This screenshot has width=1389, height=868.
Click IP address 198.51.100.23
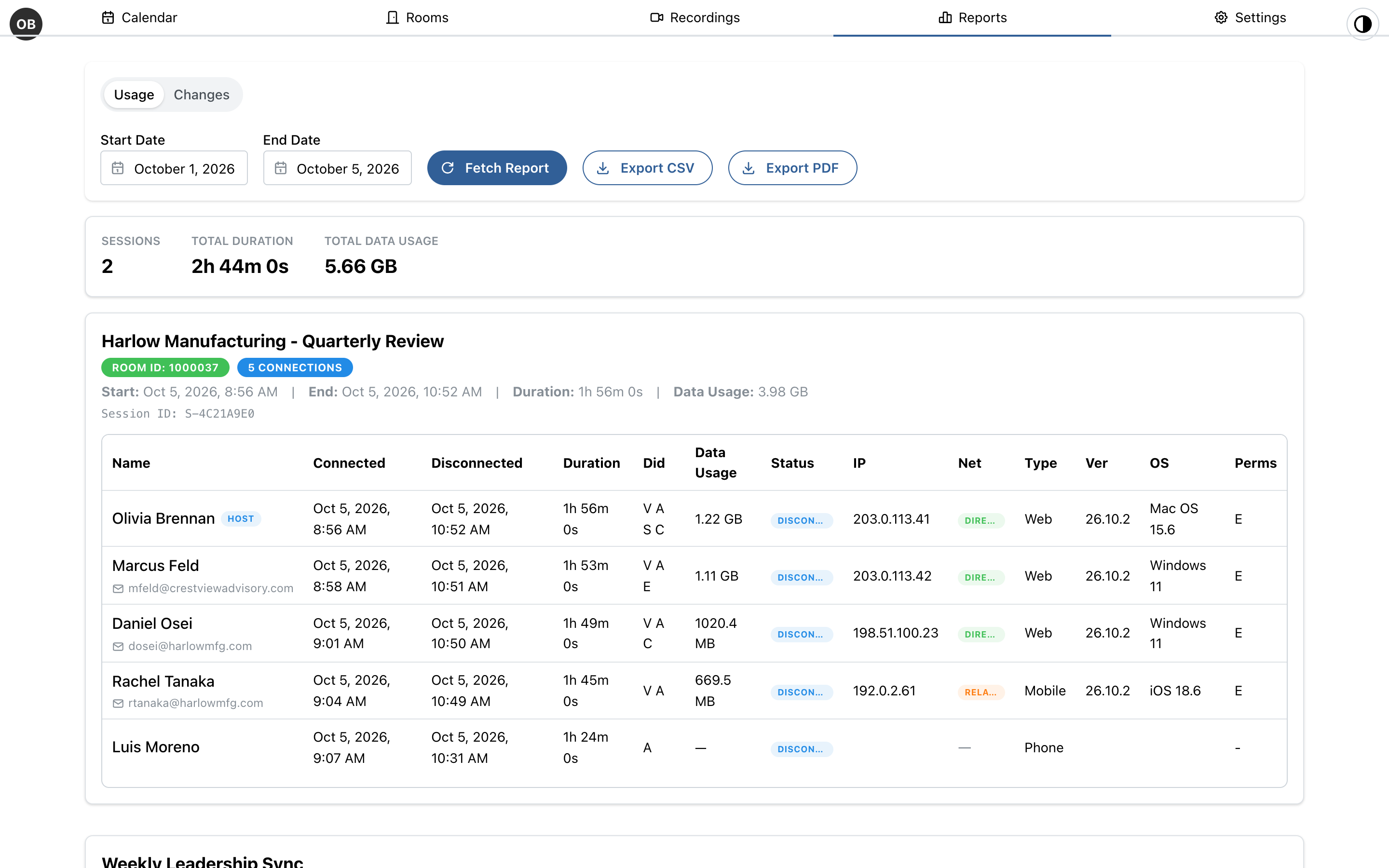(896, 633)
